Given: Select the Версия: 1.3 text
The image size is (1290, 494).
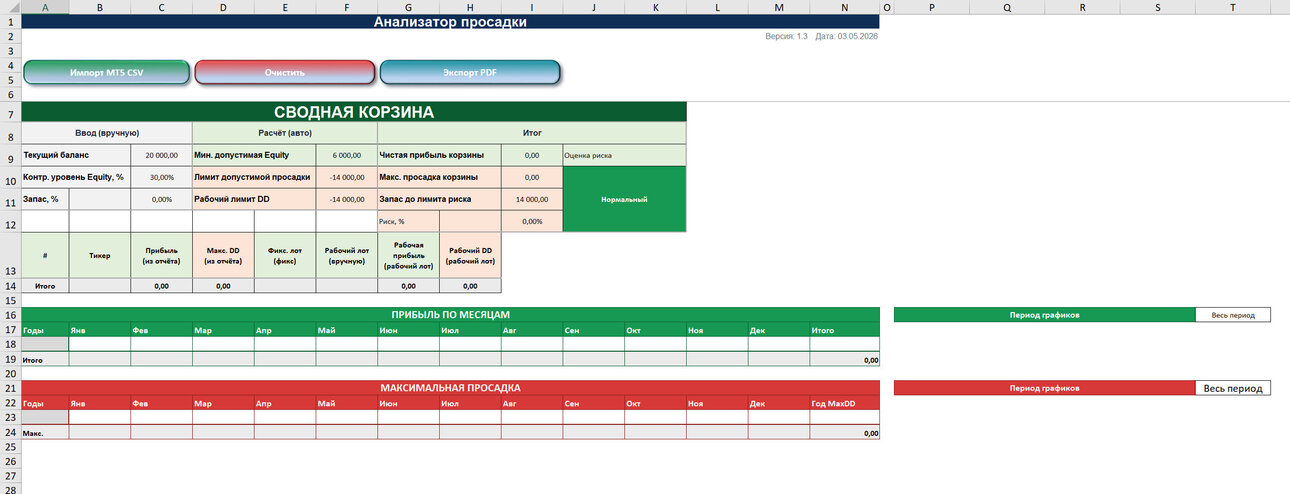Looking at the screenshot, I should (x=788, y=36).
